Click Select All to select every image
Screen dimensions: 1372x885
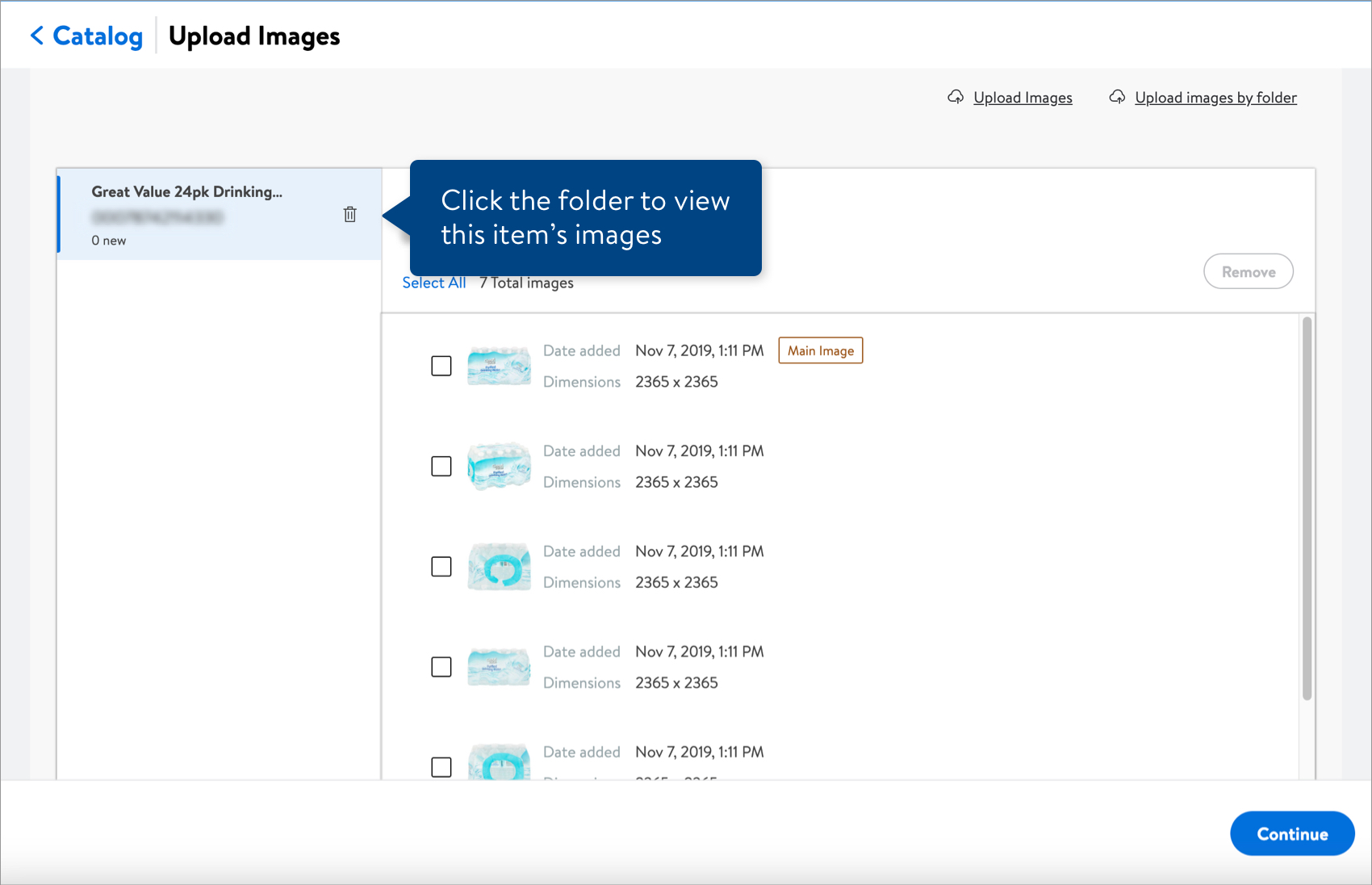tap(433, 282)
